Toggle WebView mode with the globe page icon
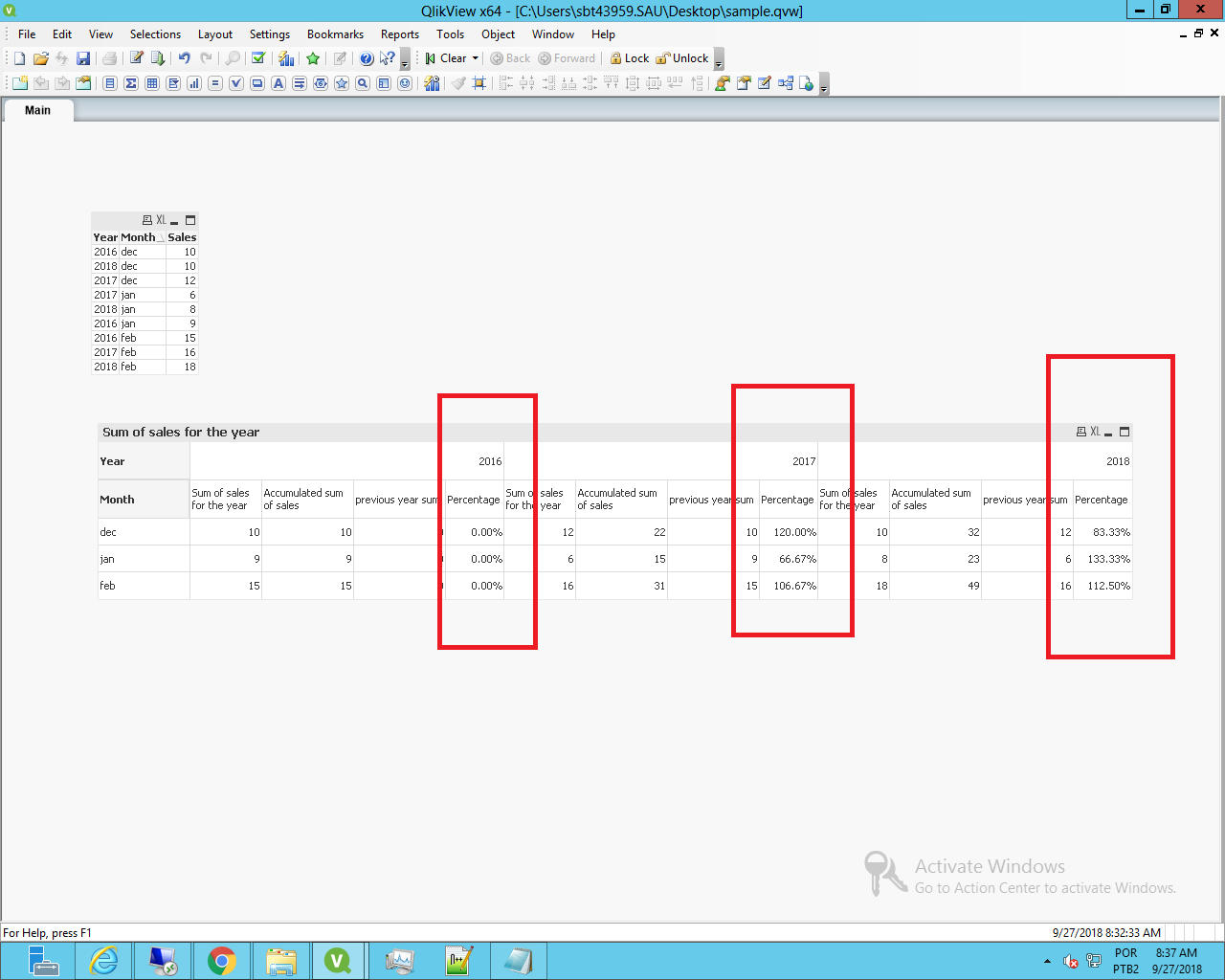This screenshot has width=1225, height=980. pyautogui.click(x=807, y=83)
